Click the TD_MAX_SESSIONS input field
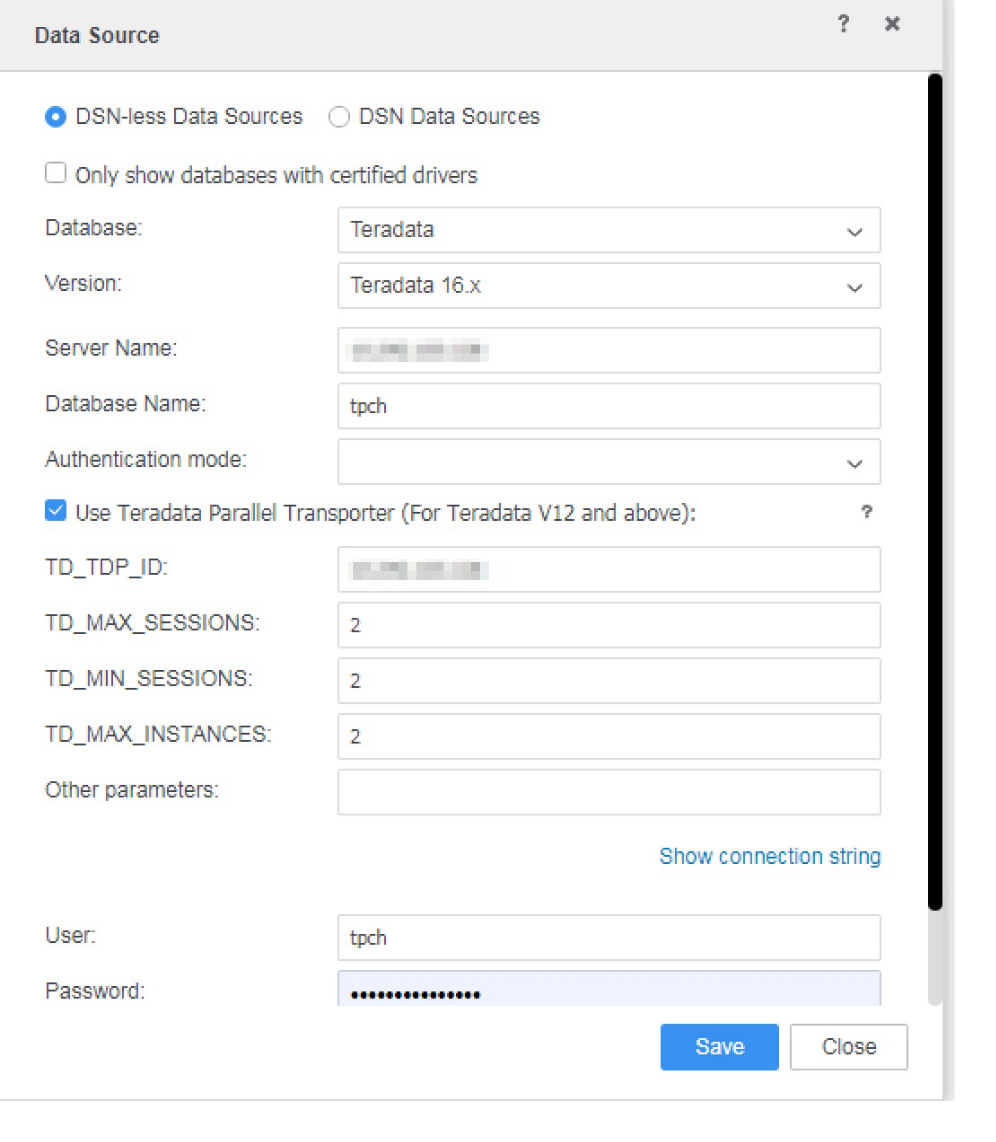 coord(609,625)
